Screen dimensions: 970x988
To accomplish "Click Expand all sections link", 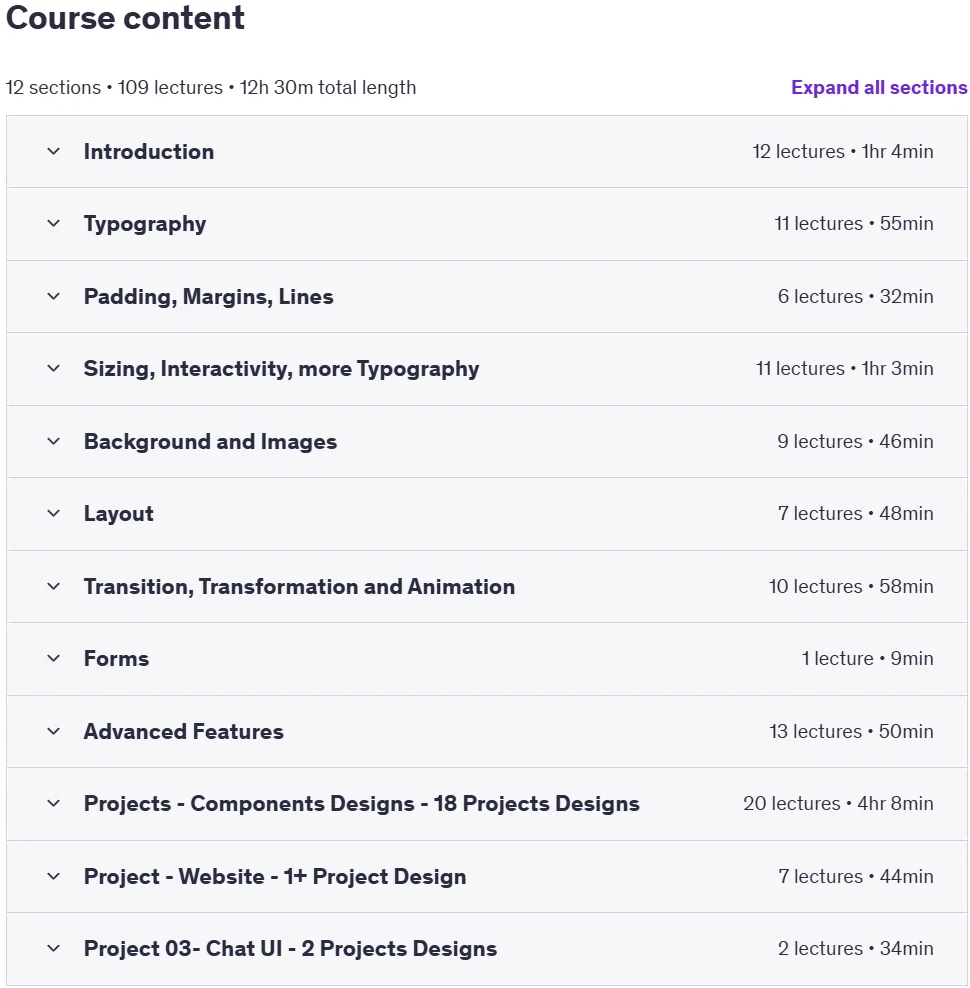I will (x=879, y=87).
